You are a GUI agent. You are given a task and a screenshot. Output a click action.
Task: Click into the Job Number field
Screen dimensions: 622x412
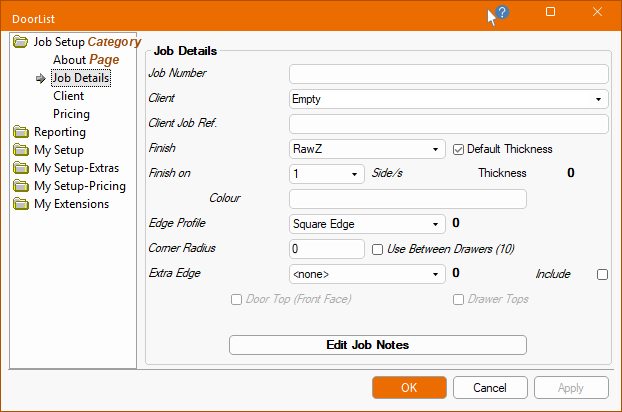(x=448, y=74)
